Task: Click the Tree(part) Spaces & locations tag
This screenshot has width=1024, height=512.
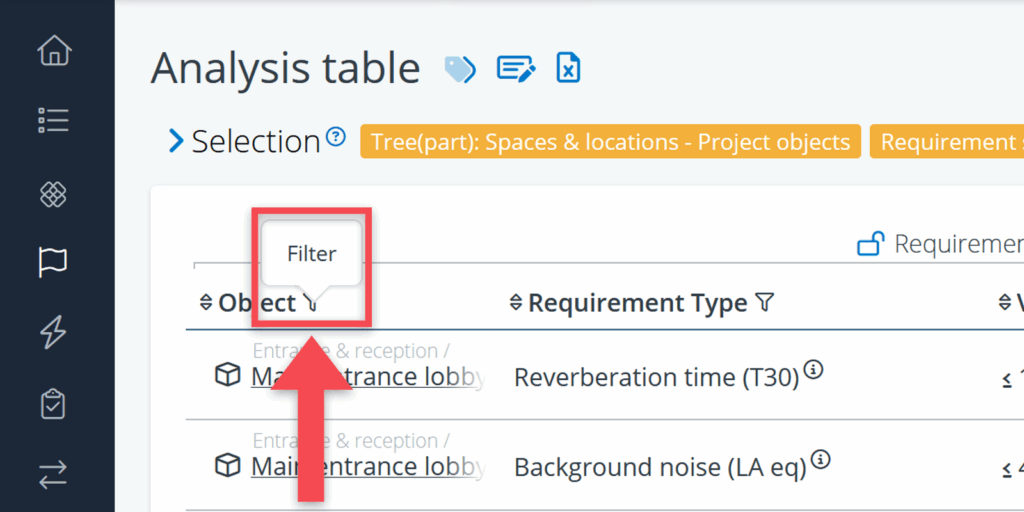Action: 610,142
